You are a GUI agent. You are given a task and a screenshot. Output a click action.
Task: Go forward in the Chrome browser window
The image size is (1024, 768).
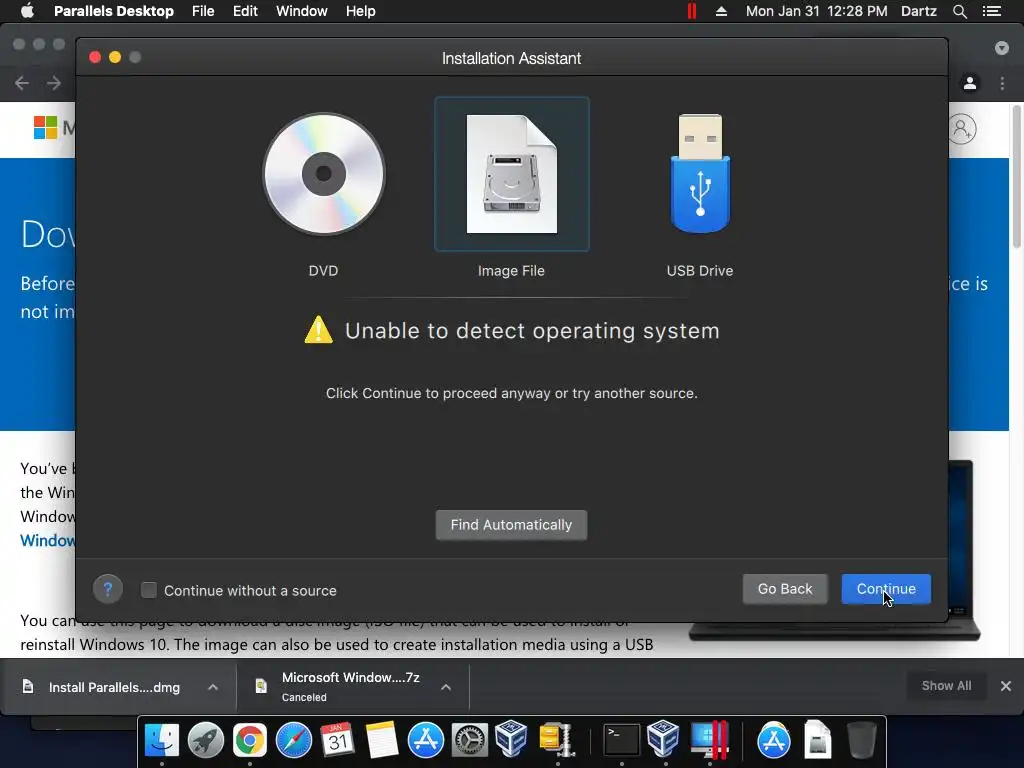tap(54, 83)
